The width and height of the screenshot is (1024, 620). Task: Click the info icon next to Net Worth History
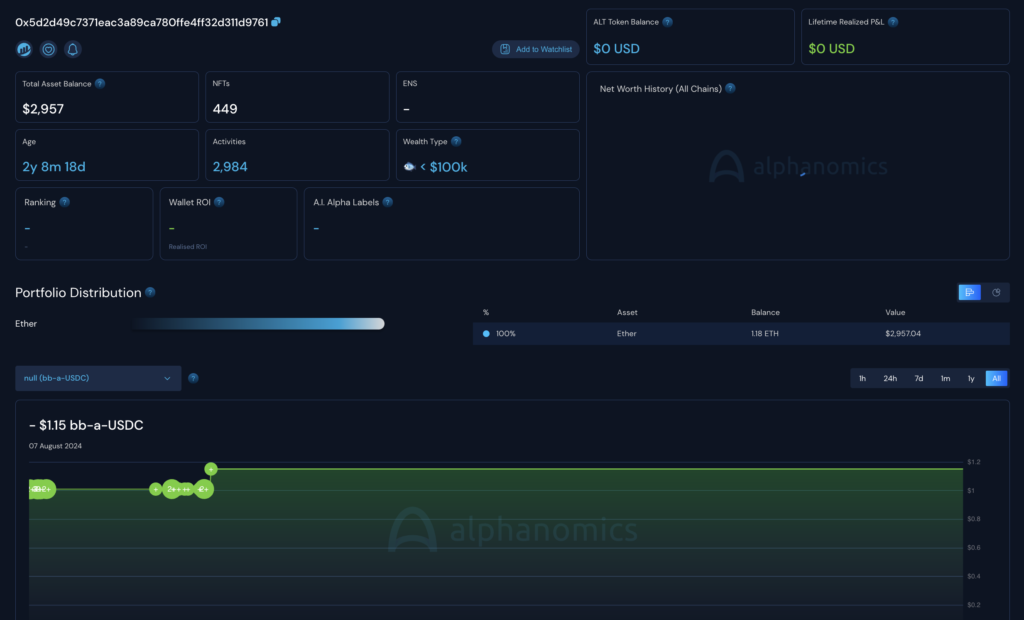pyautogui.click(x=730, y=89)
